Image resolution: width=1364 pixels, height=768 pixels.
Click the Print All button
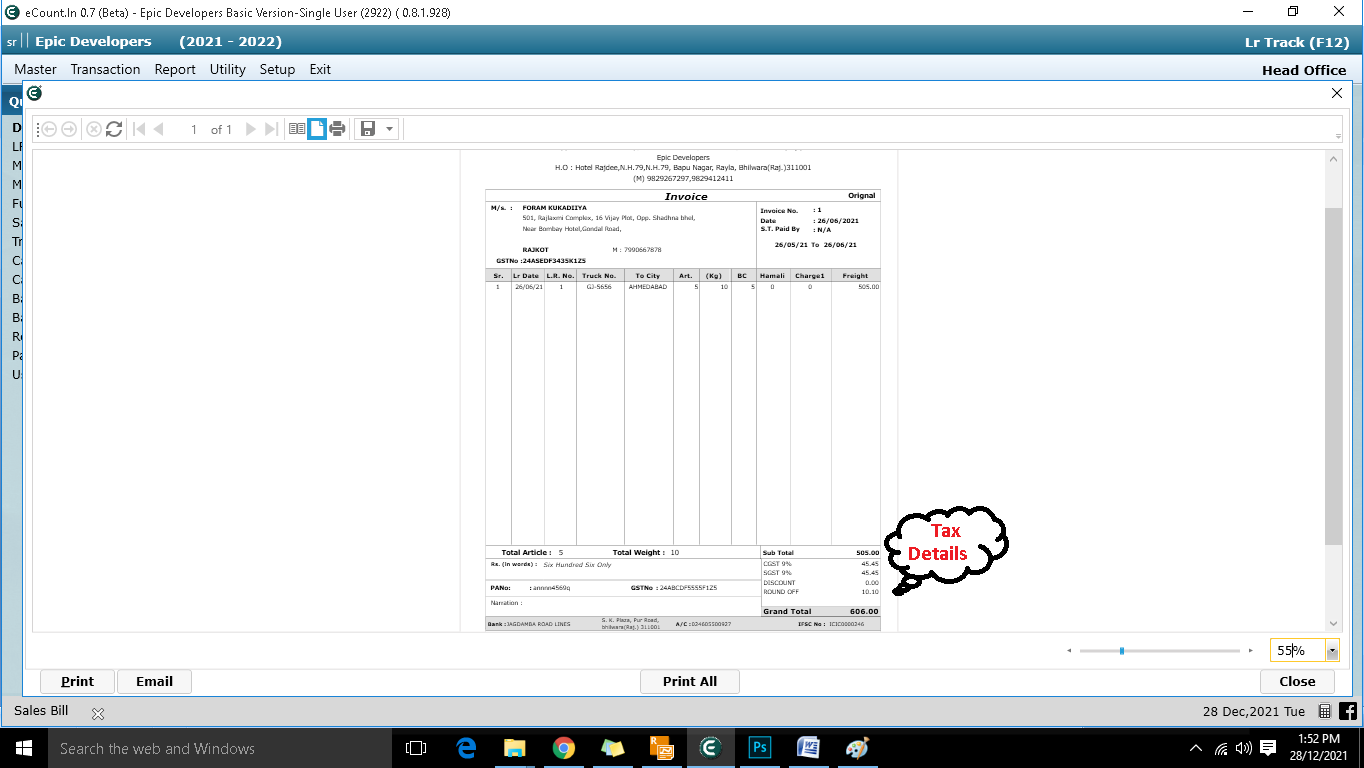coord(690,681)
